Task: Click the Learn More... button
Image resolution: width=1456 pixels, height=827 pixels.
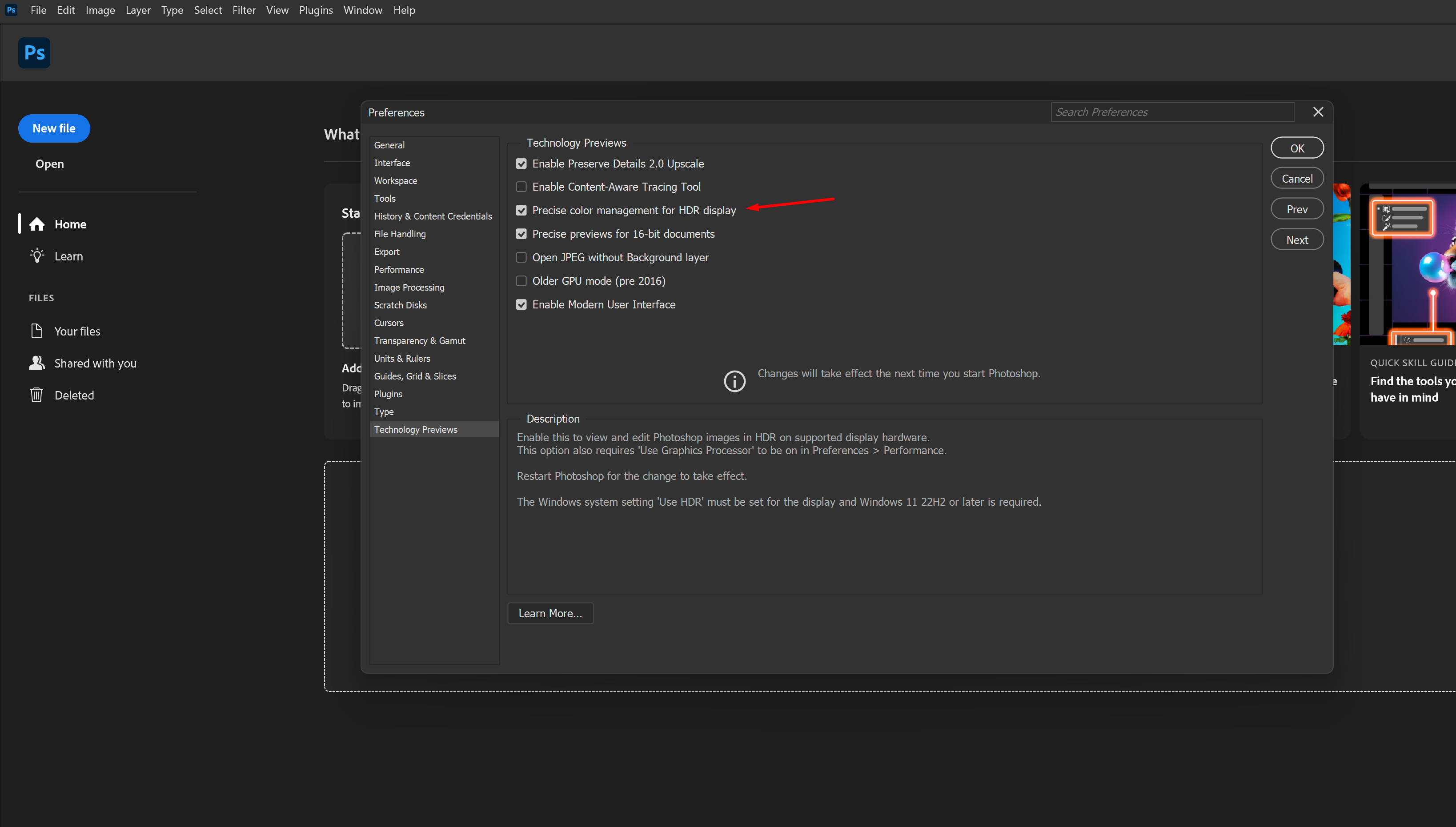Action: point(550,613)
